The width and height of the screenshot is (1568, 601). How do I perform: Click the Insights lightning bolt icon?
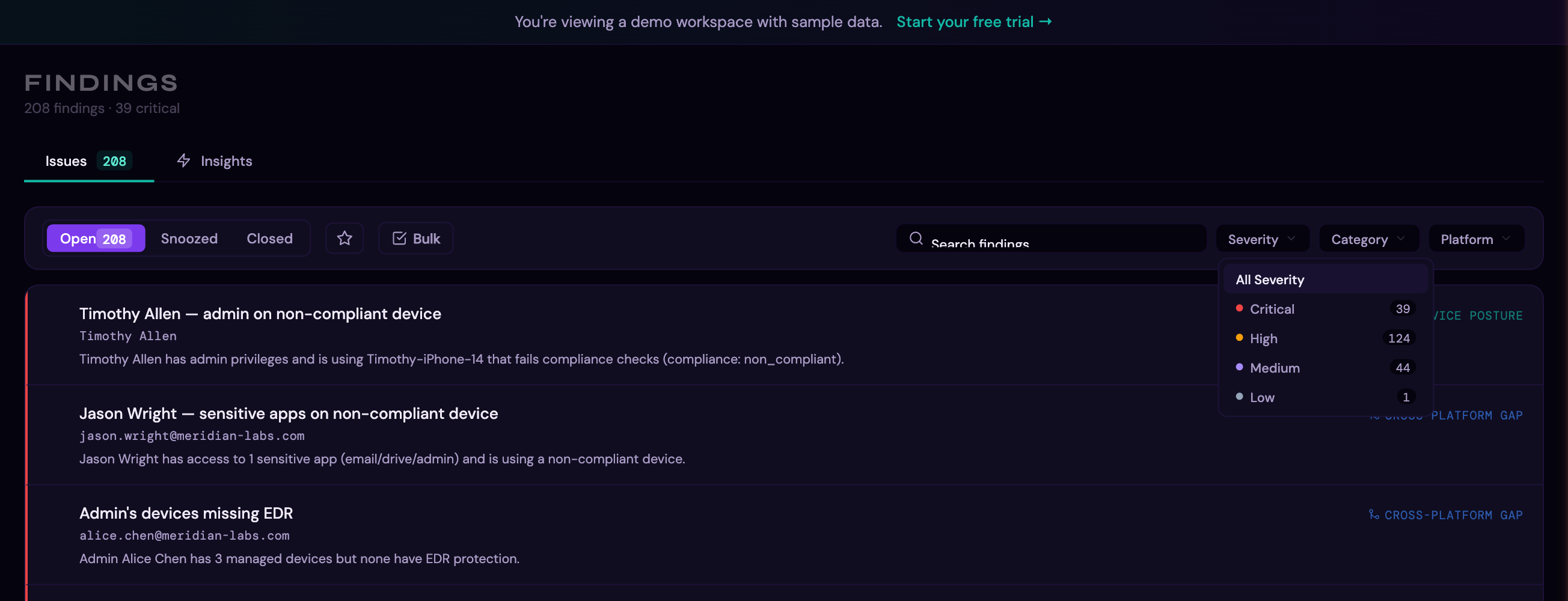(x=183, y=160)
